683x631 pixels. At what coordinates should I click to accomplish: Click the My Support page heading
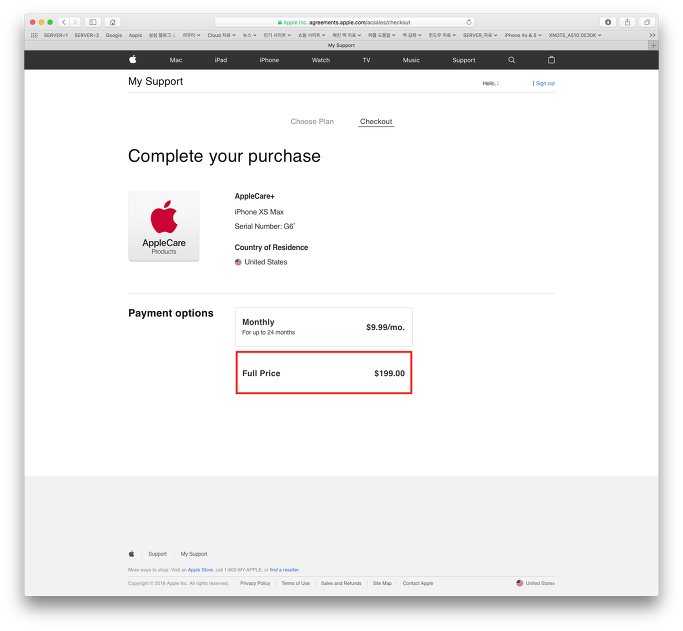[x=156, y=81]
